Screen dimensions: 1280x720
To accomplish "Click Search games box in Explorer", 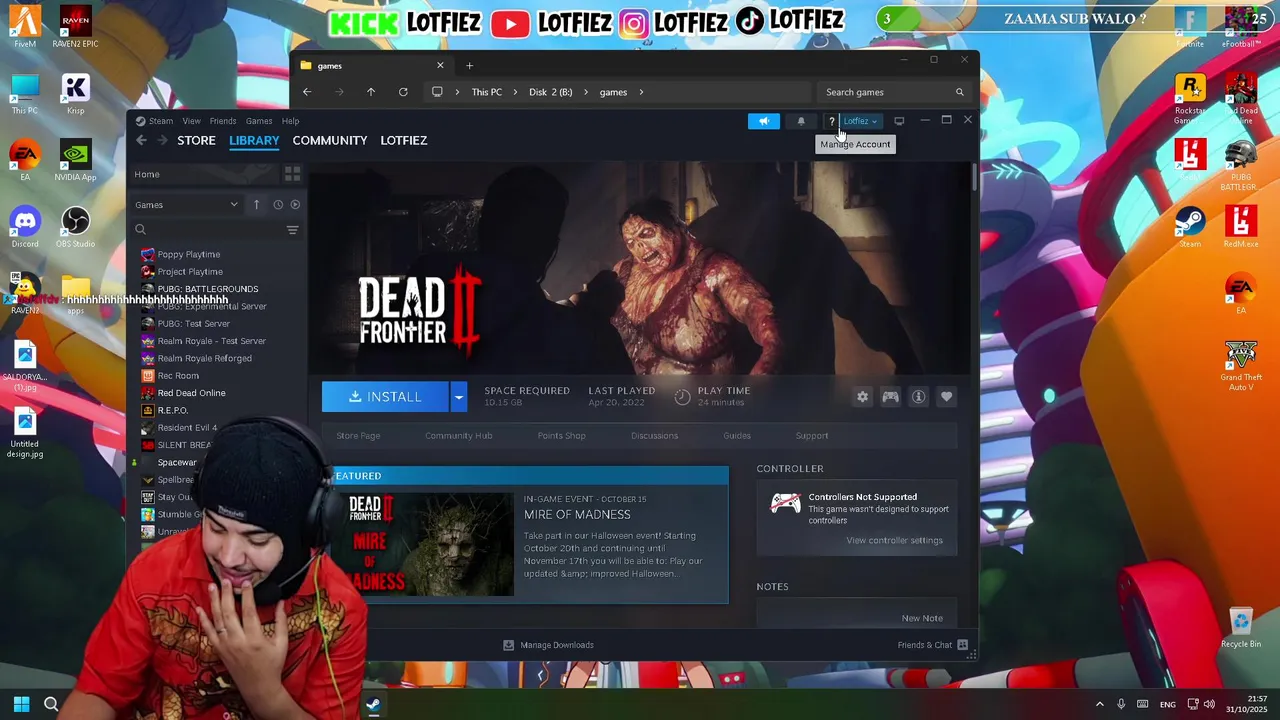I will [893, 92].
